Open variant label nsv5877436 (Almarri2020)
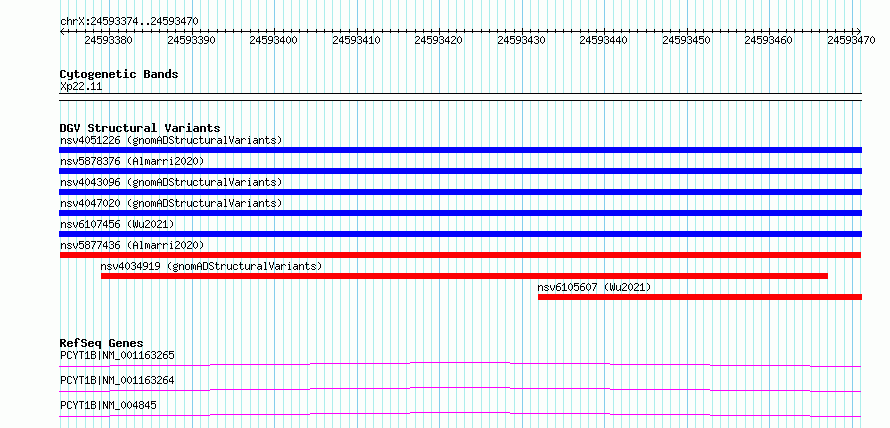 click(x=132, y=245)
